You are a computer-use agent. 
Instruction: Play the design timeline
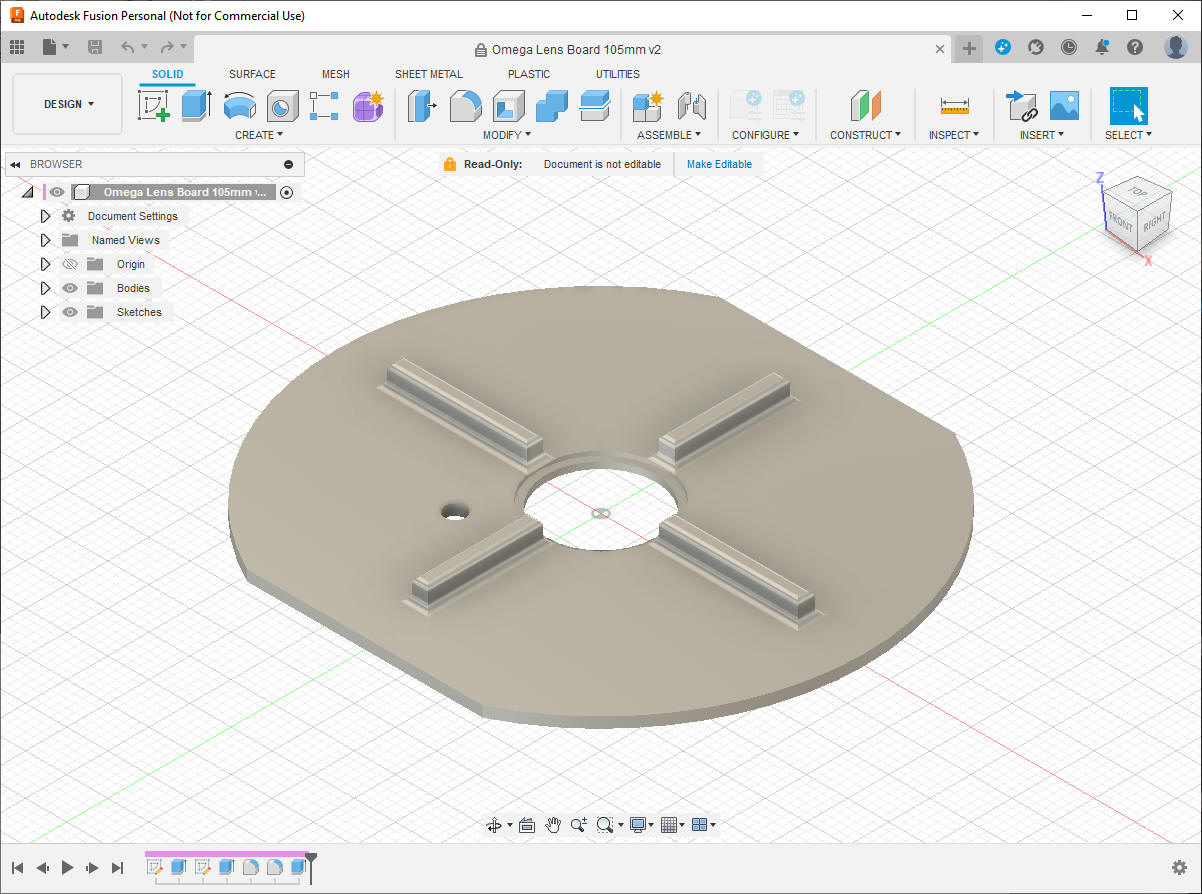(x=68, y=868)
